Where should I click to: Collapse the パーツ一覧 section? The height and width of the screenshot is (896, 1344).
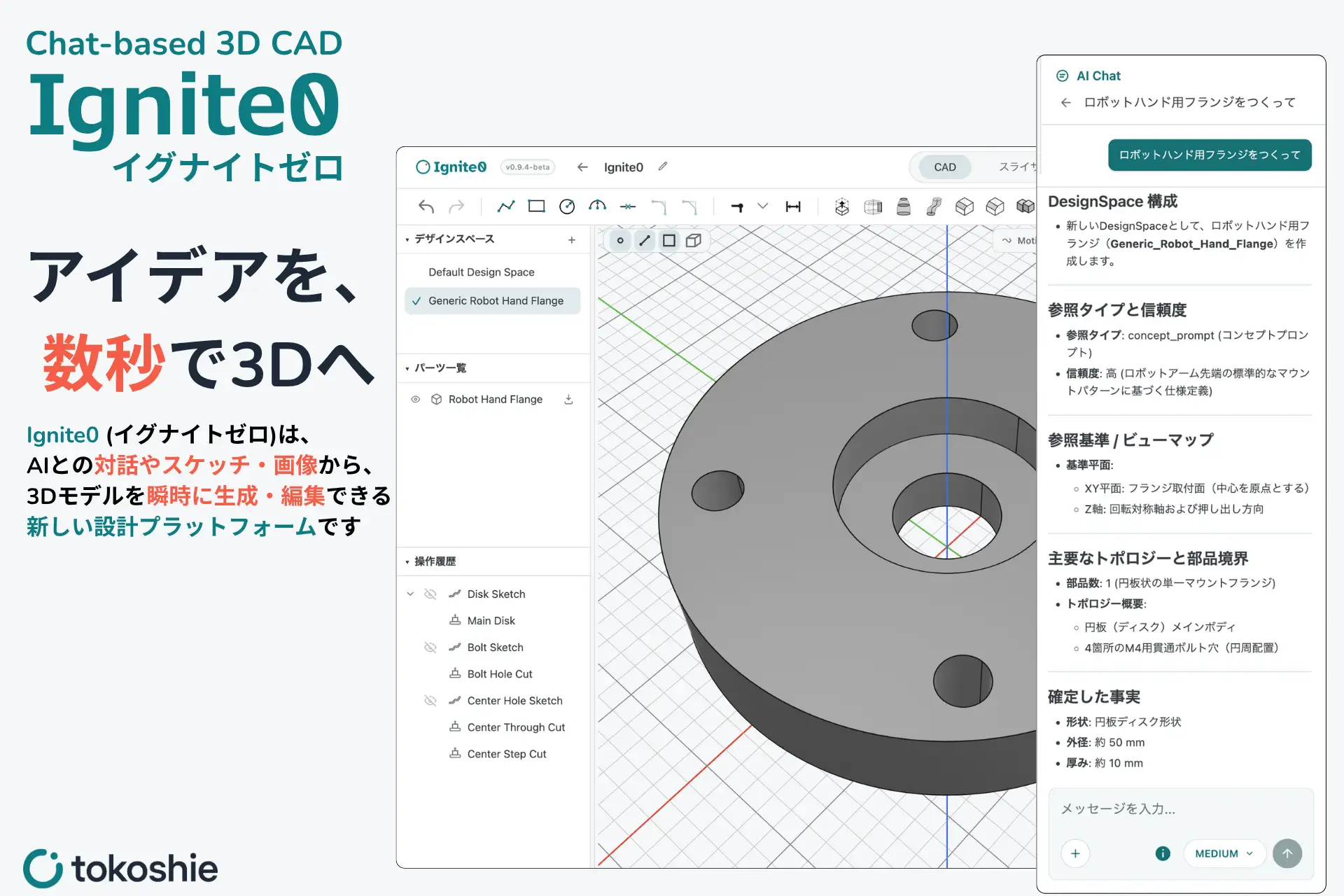pos(407,368)
